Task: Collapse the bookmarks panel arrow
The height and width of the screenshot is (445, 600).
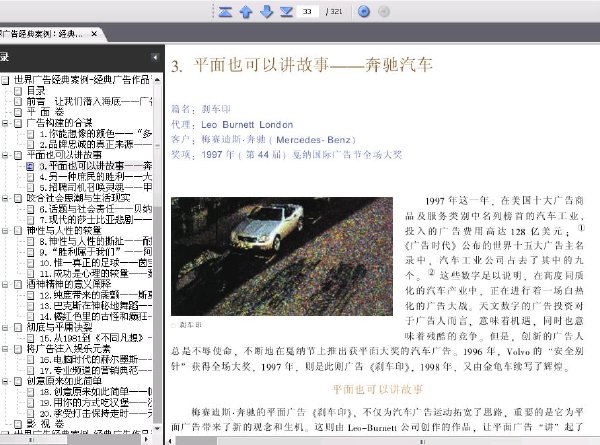Action: 155,57
